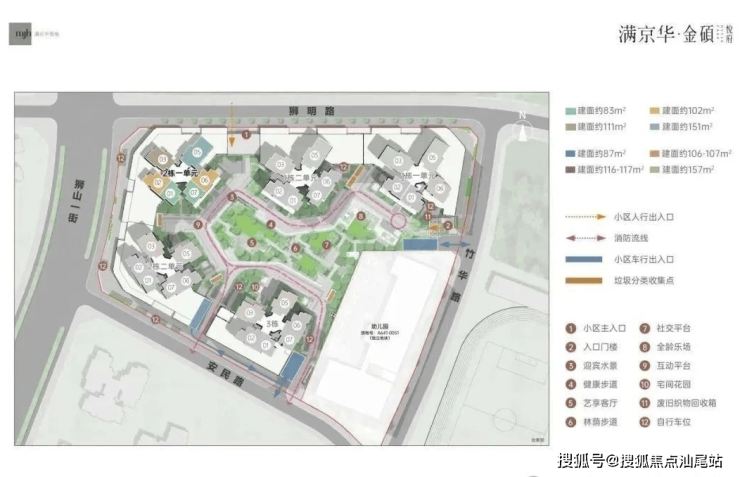This screenshot has height=477, width=740.
Task: Click legend number 1 circle for 小区主入口
Action: click(x=571, y=328)
